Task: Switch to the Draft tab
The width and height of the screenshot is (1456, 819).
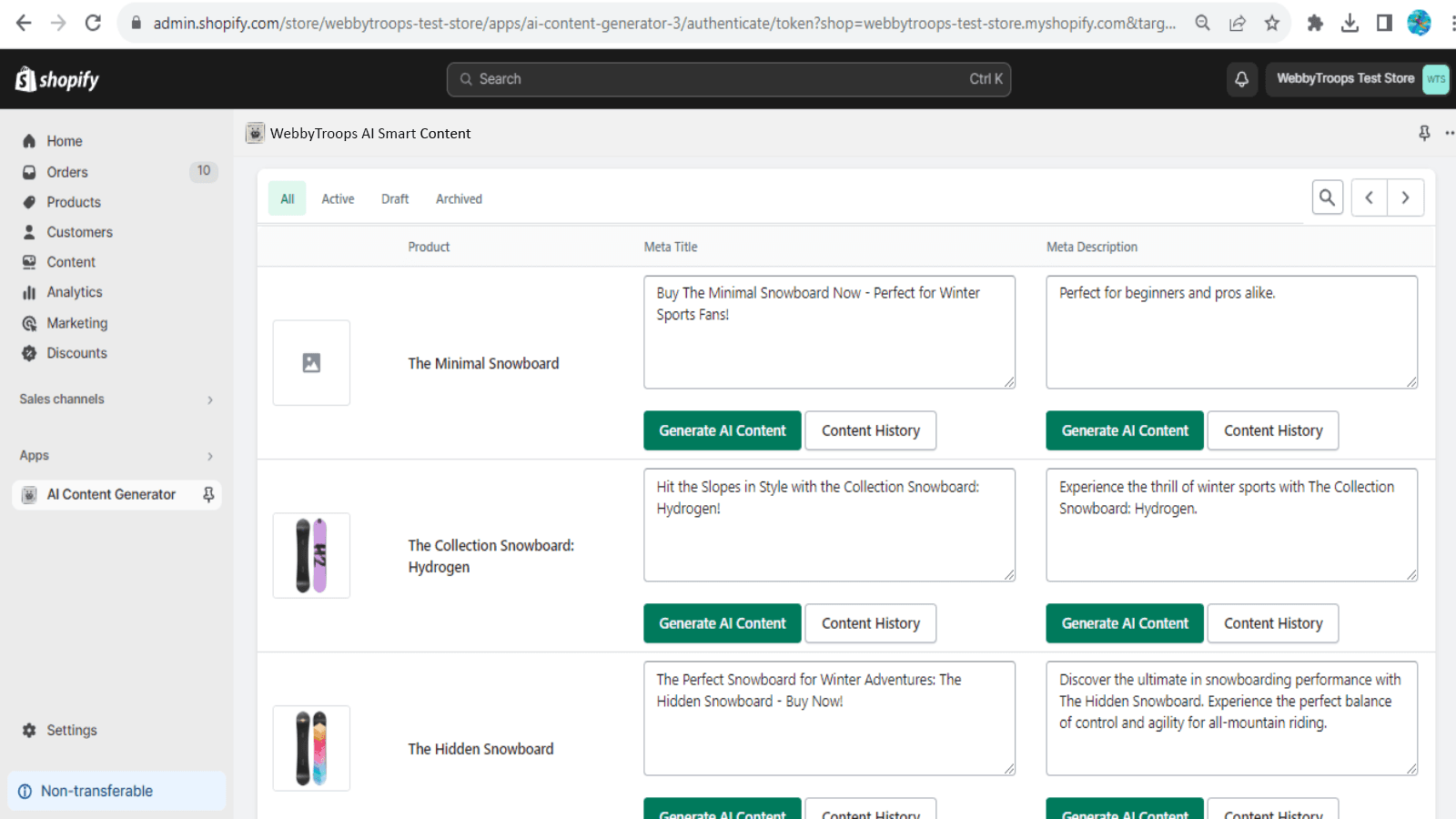Action: pyautogui.click(x=394, y=198)
